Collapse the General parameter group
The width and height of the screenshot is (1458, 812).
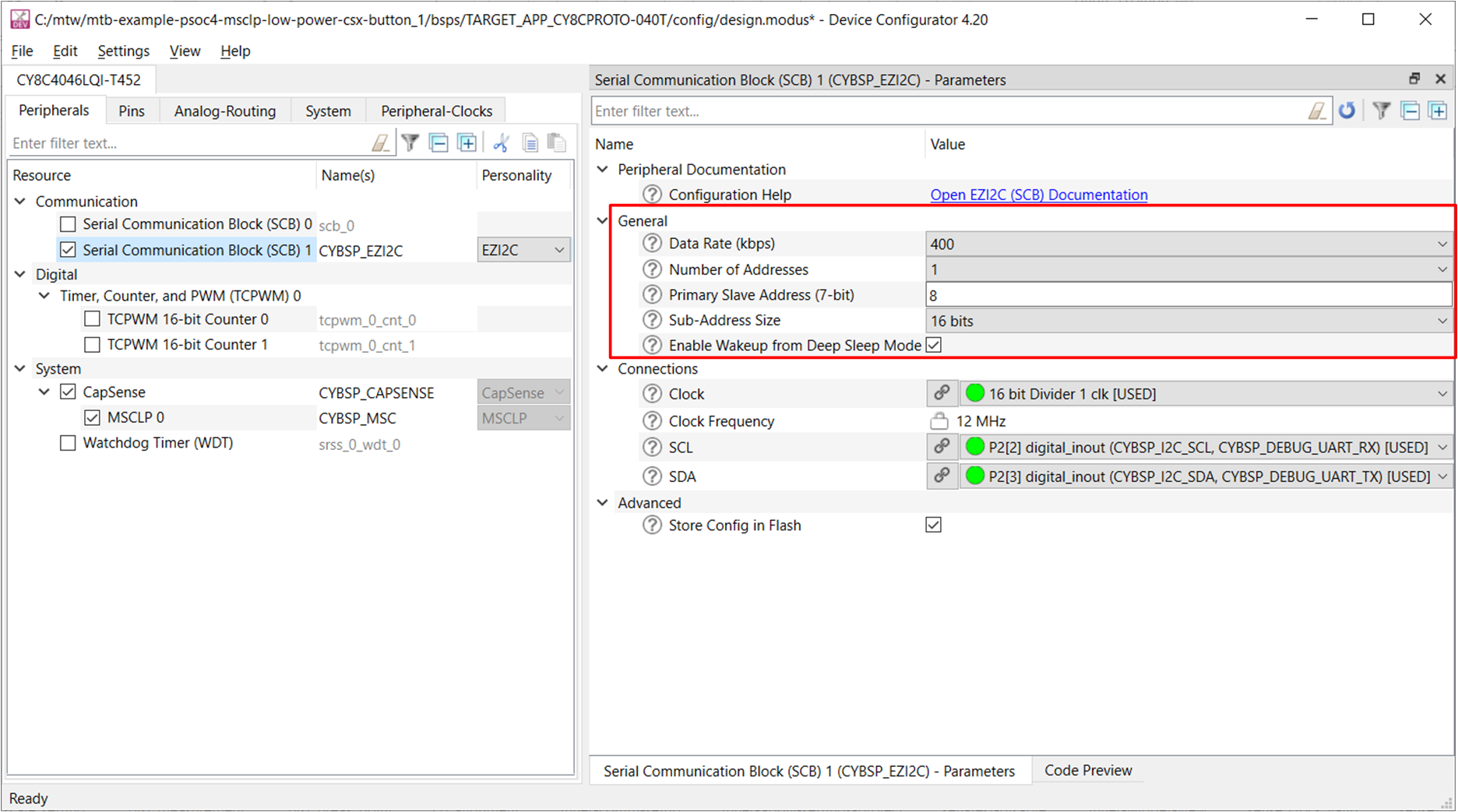pyautogui.click(x=603, y=221)
